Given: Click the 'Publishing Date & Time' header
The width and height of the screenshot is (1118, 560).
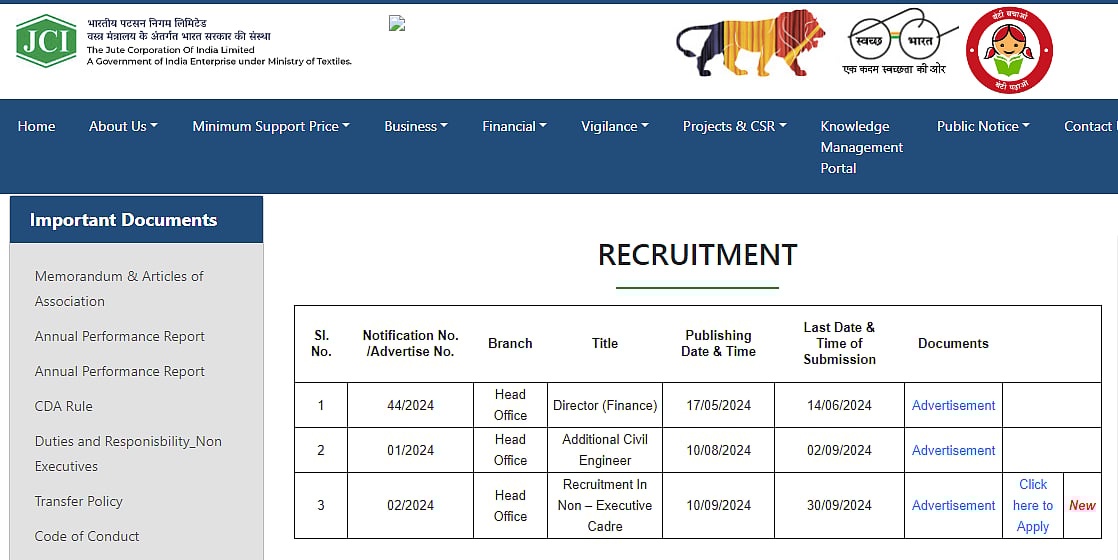Looking at the screenshot, I should pos(719,343).
